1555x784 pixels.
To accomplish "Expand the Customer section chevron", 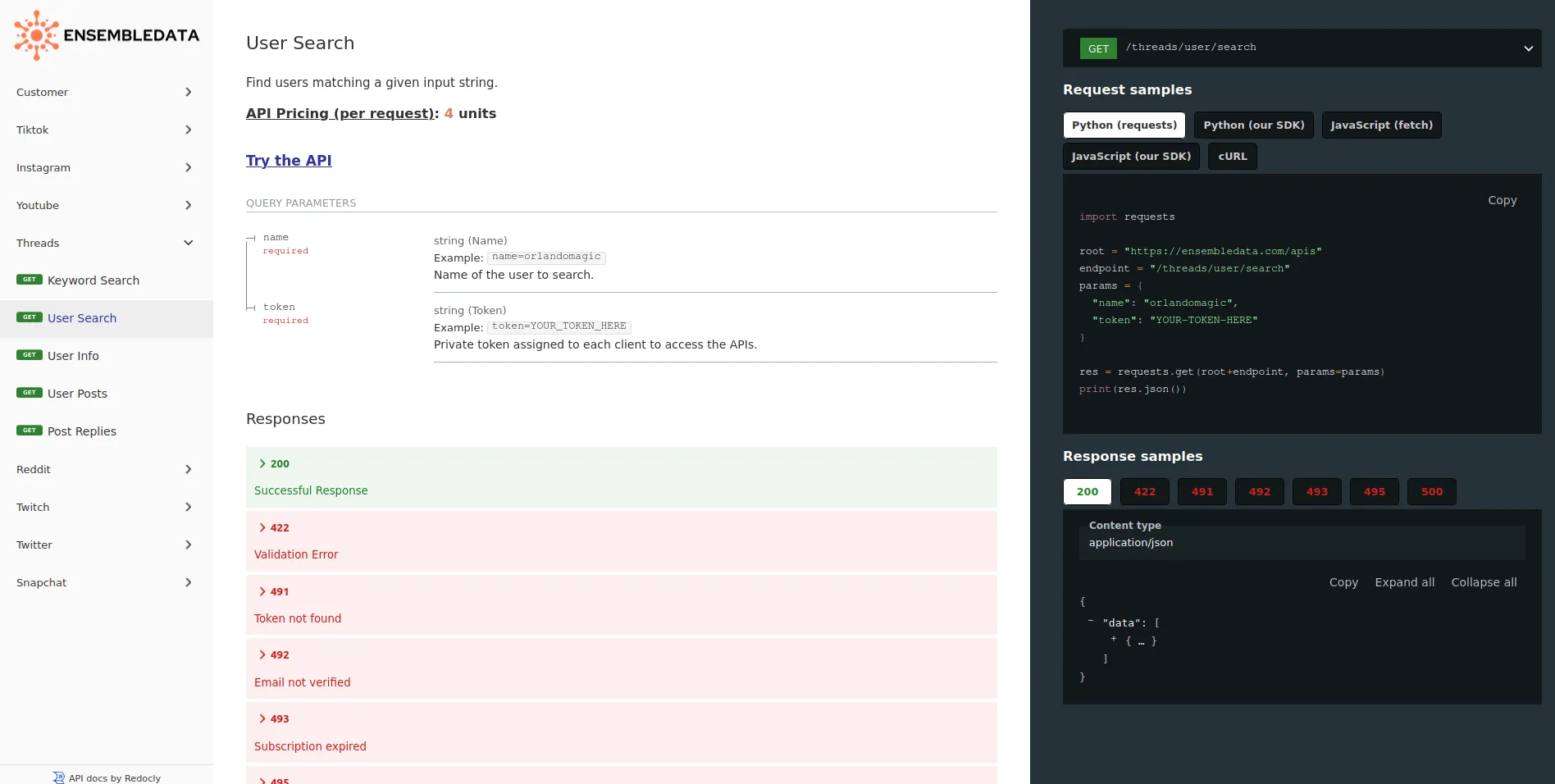I will [x=188, y=92].
